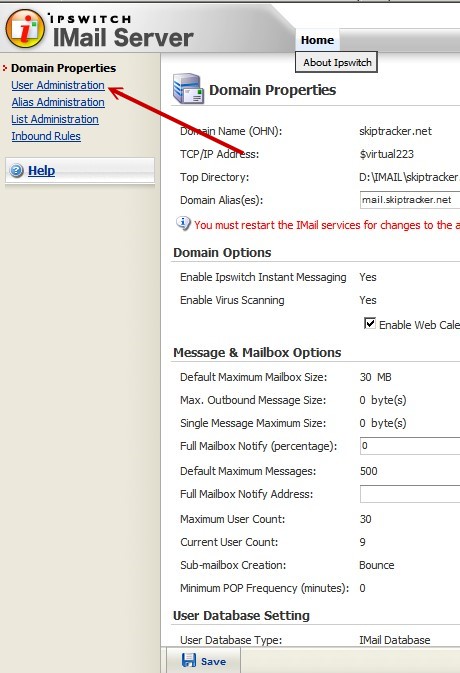Image resolution: width=460 pixels, height=673 pixels.
Task: Click the red arrow bullet beside Domain Properties
Action: pyautogui.click(x=5, y=68)
